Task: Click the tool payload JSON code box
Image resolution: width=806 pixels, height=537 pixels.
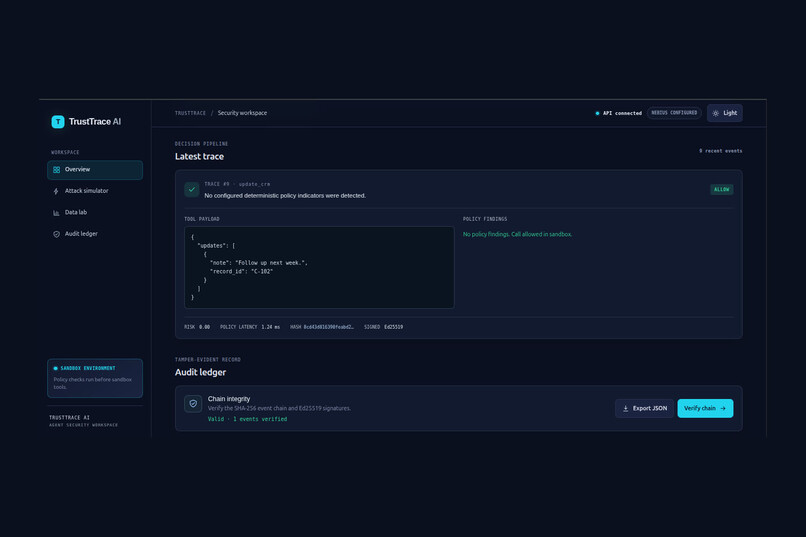Action: (319, 267)
